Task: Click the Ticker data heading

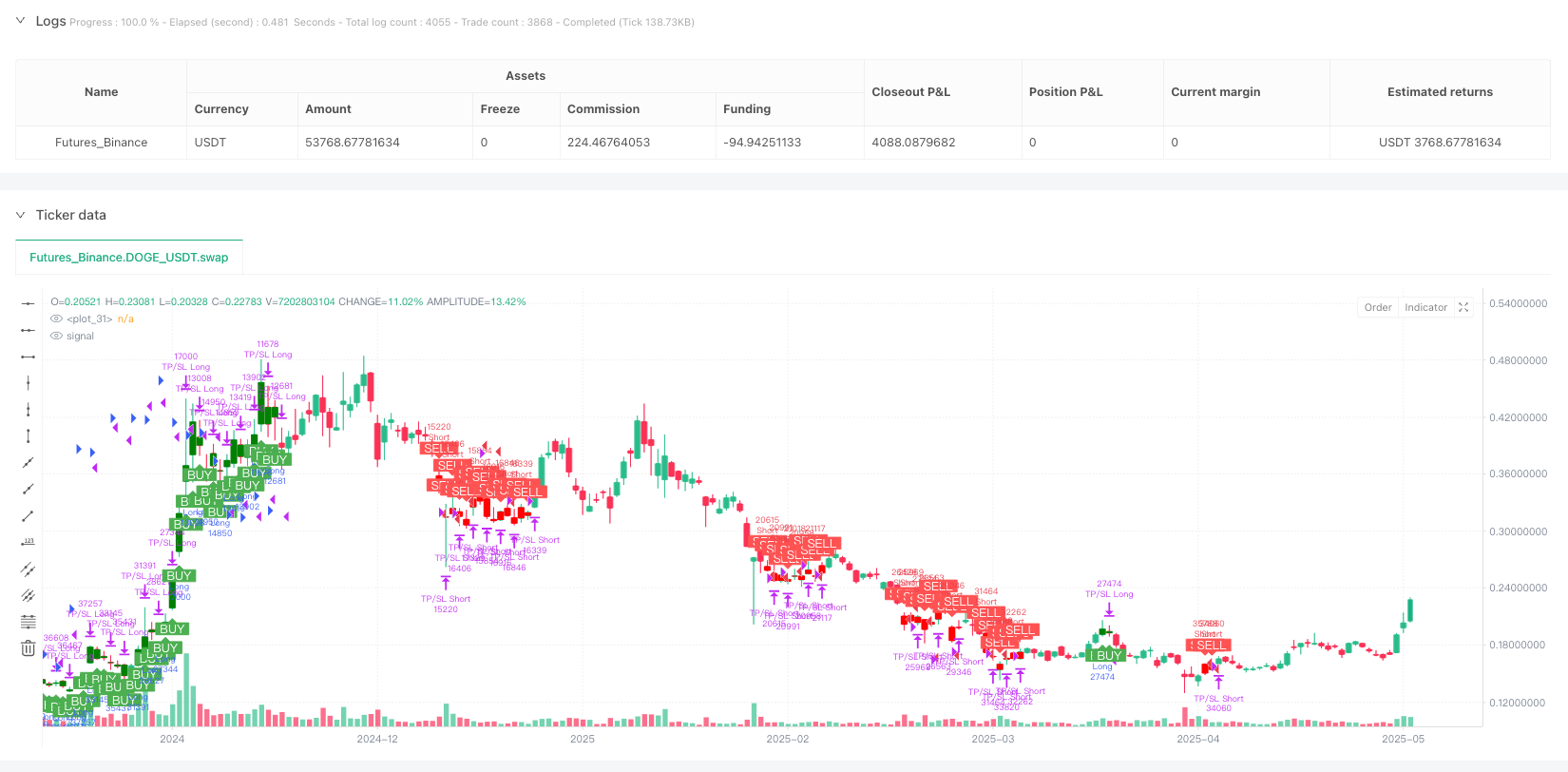Action: pos(71,215)
